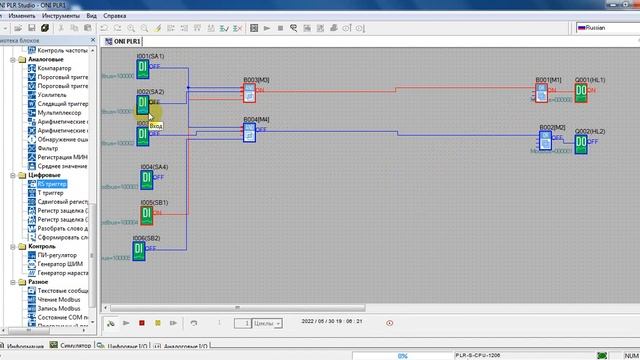Click the Zoom in magnifier icon
The height and width of the screenshot is (360, 640).
click(x=131, y=28)
